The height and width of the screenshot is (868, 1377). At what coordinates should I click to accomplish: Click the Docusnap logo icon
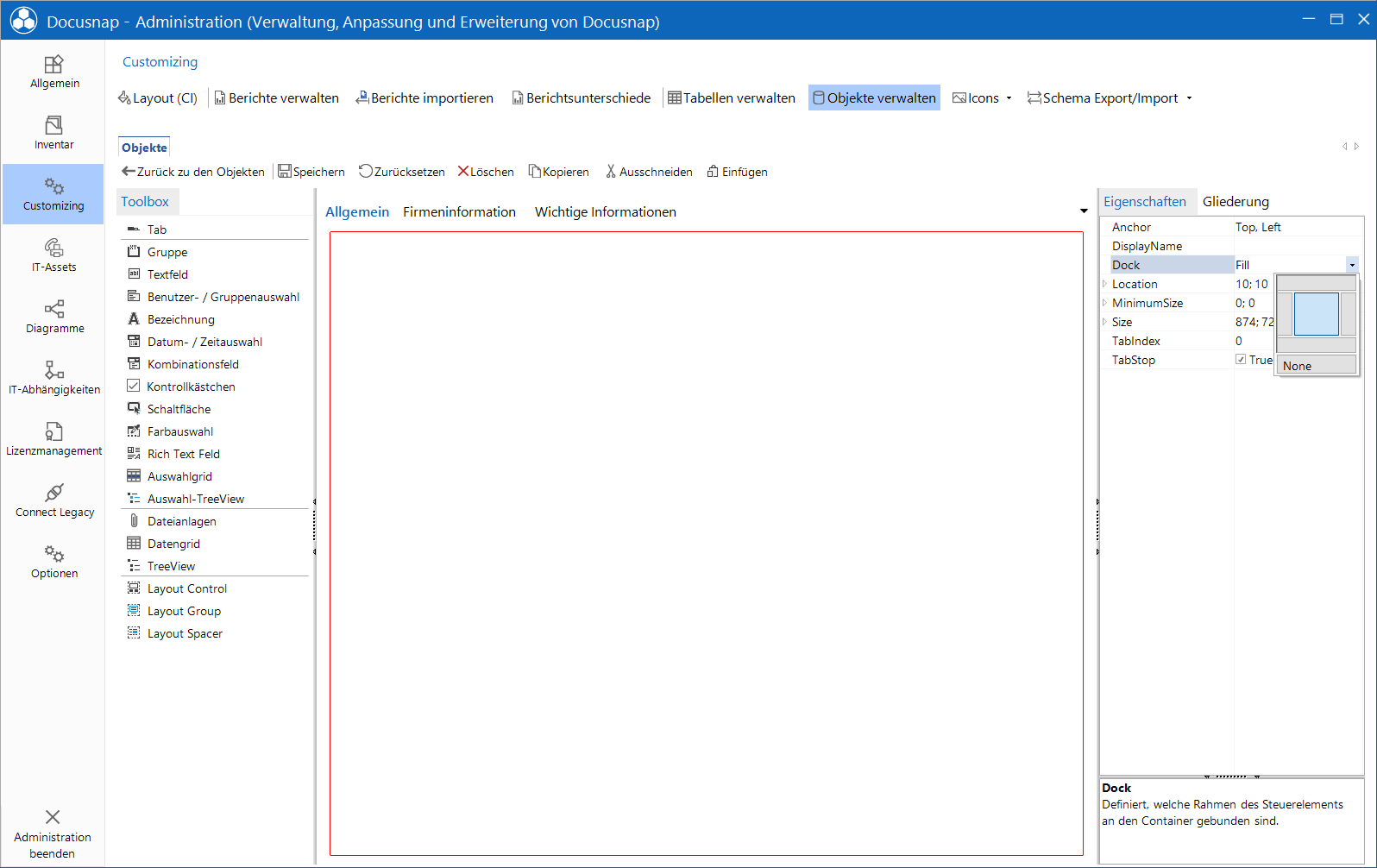coord(23,21)
